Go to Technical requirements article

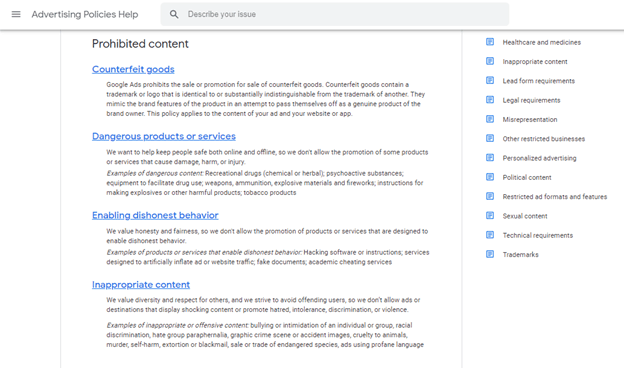538,235
